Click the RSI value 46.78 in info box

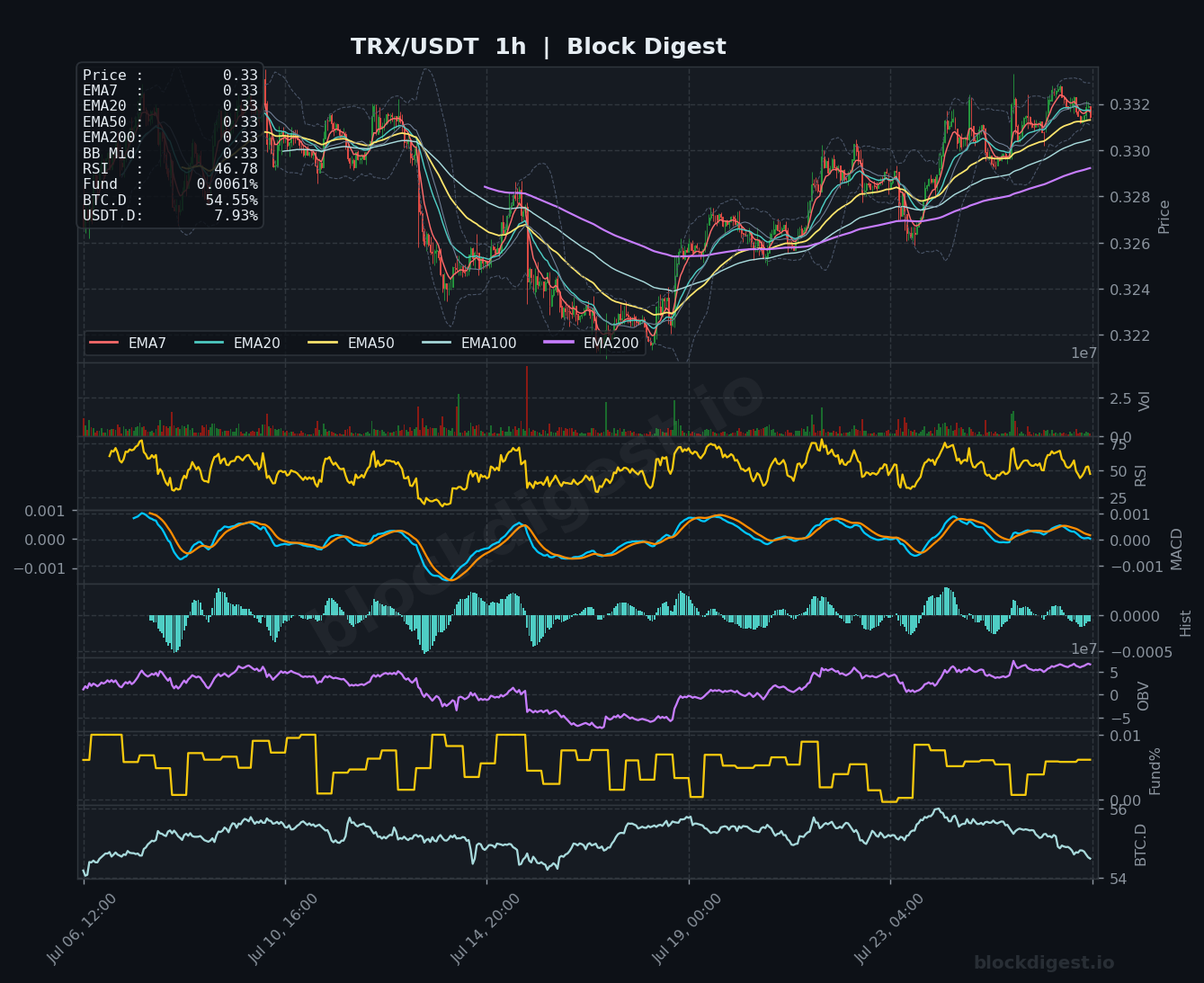click(236, 169)
